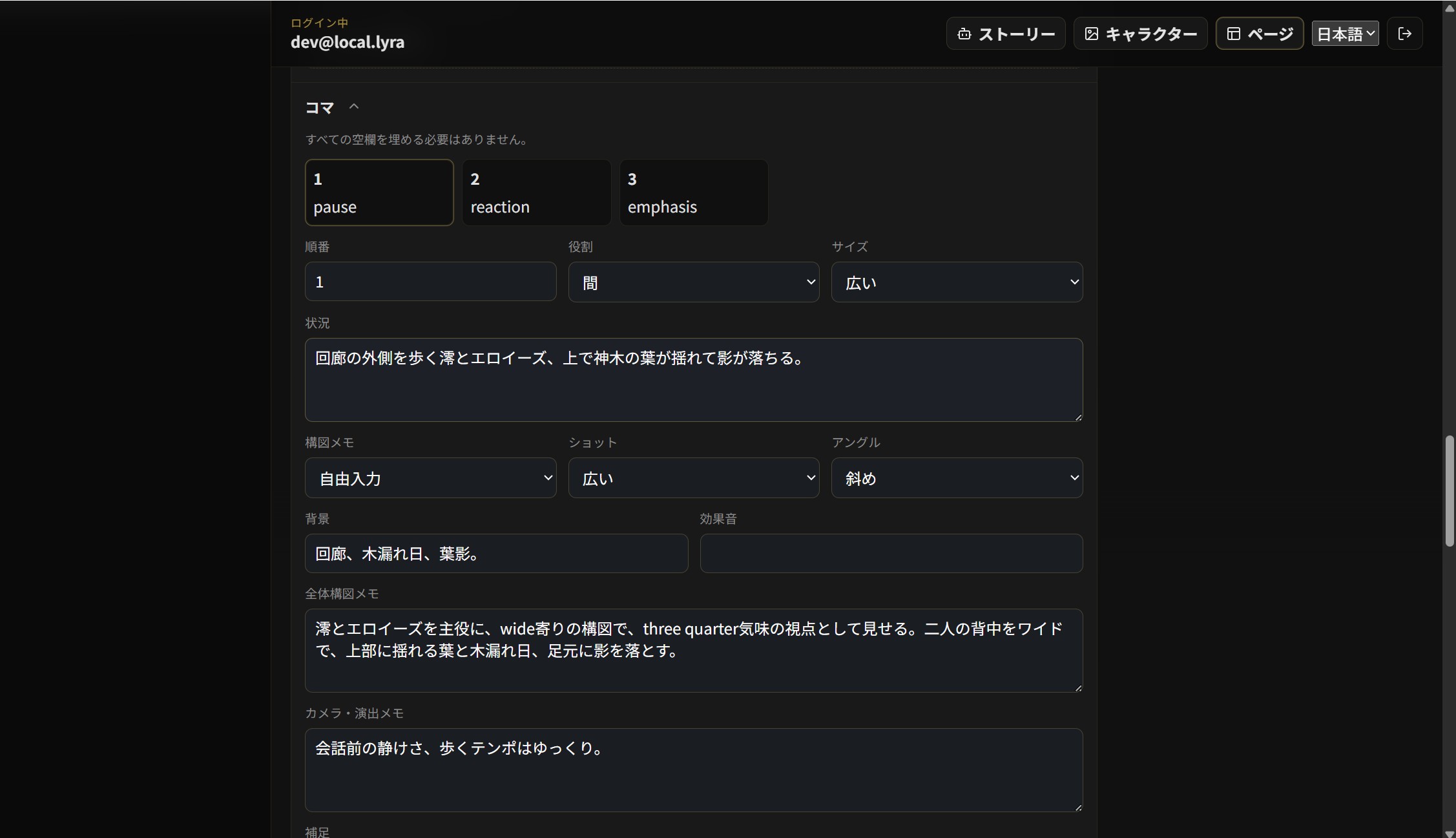The height and width of the screenshot is (838, 1456).
Task: Click the page vertical scrollbar thumb
Action: point(1449,492)
